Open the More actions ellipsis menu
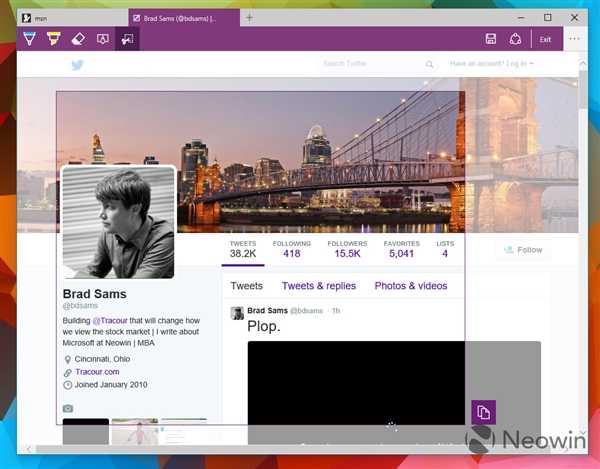Image resolution: width=600 pixels, height=469 pixels. [x=574, y=39]
